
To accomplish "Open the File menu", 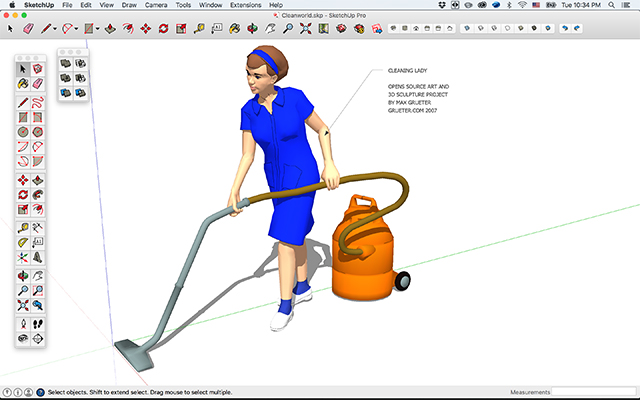I will (67, 5).
